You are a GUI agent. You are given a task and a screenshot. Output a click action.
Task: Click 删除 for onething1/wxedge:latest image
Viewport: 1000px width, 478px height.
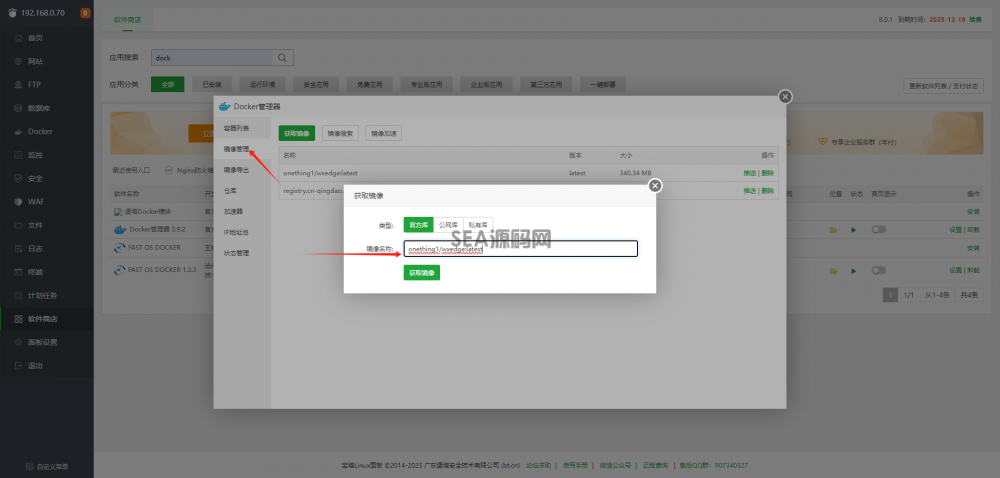(767, 173)
